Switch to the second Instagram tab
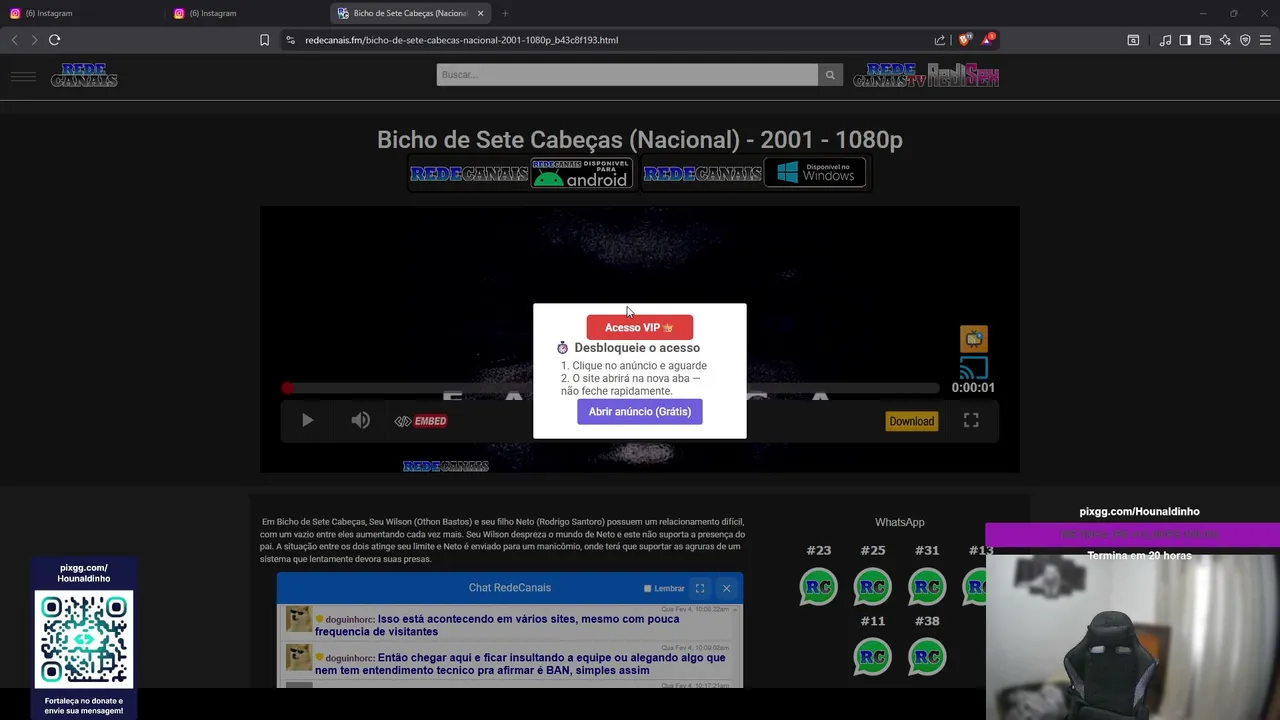This screenshot has height=720, width=1280. coord(245,13)
